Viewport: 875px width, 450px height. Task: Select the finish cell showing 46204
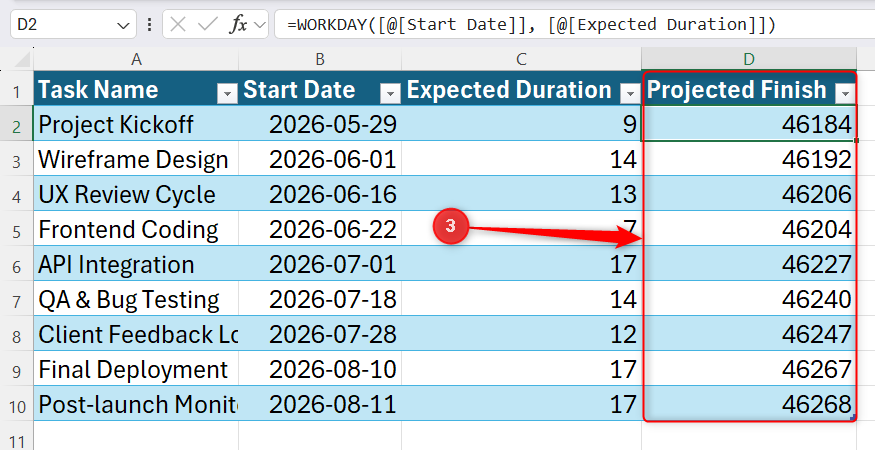(x=749, y=229)
